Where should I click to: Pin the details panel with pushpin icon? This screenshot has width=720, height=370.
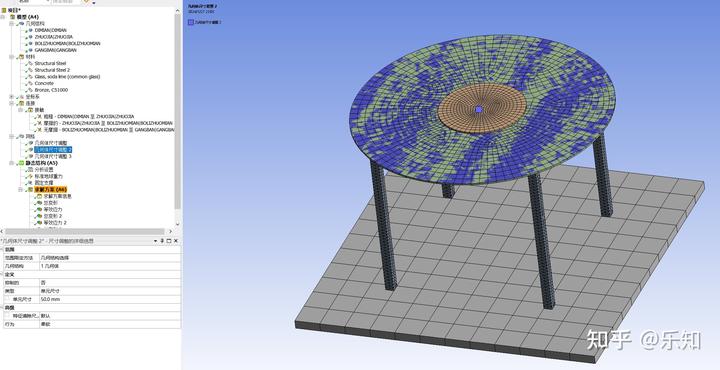163,241
